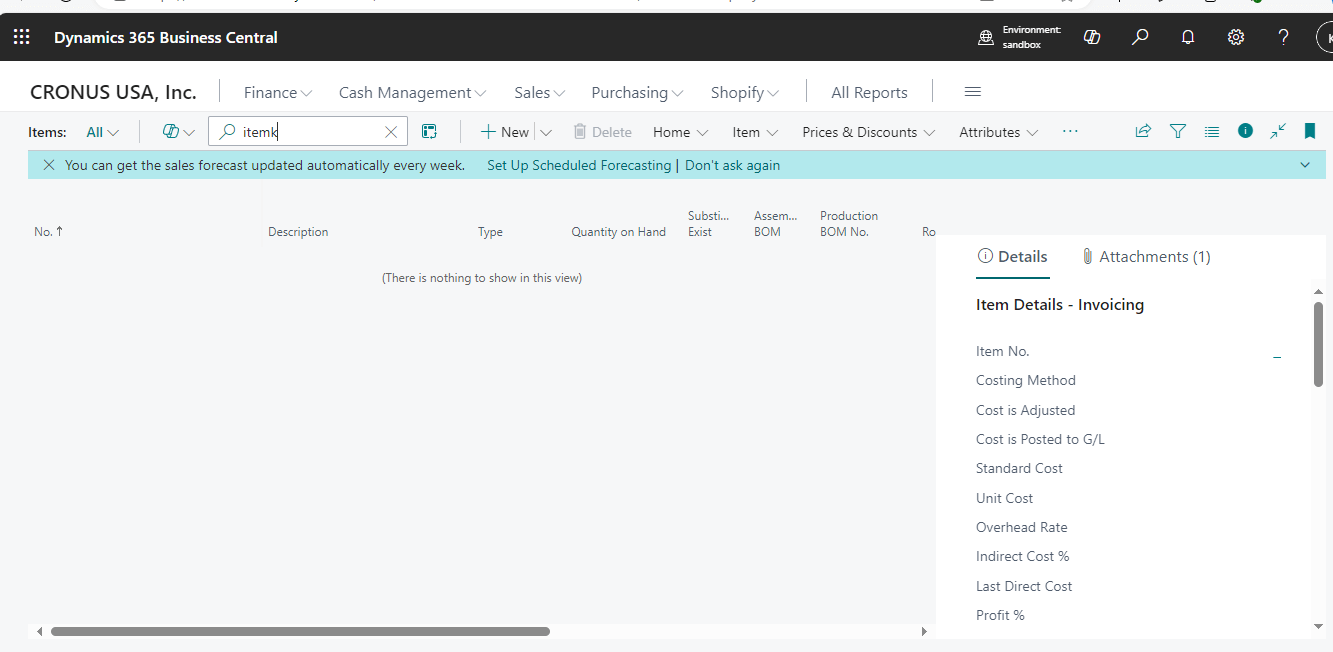Enable focus mode with the collapse arrows icon

pyautogui.click(x=1277, y=131)
